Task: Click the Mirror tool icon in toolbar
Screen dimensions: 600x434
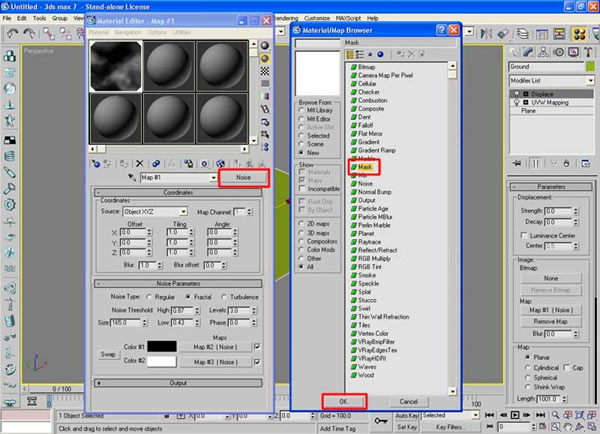Action: (486, 34)
